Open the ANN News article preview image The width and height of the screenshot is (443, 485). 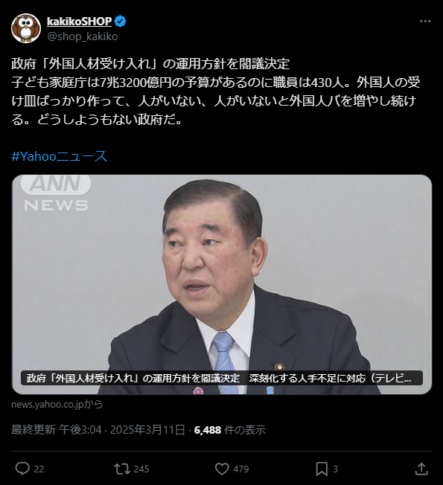[x=222, y=284]
